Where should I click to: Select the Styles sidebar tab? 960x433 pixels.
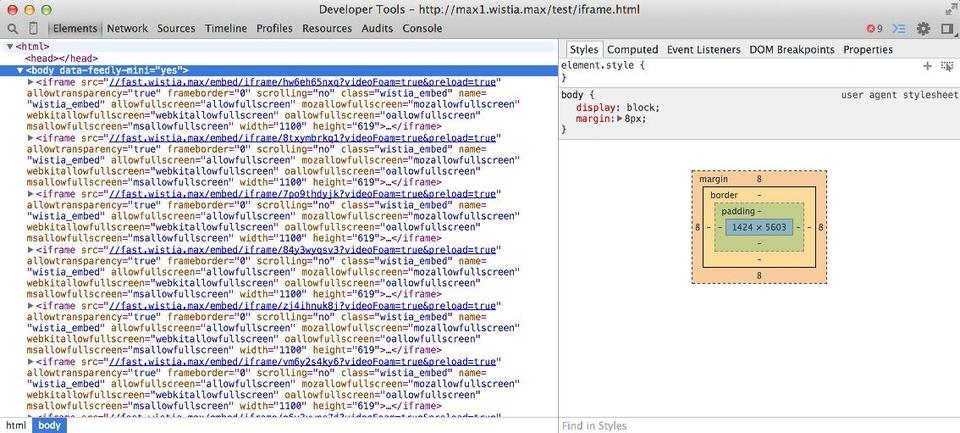tap(583, 50)
